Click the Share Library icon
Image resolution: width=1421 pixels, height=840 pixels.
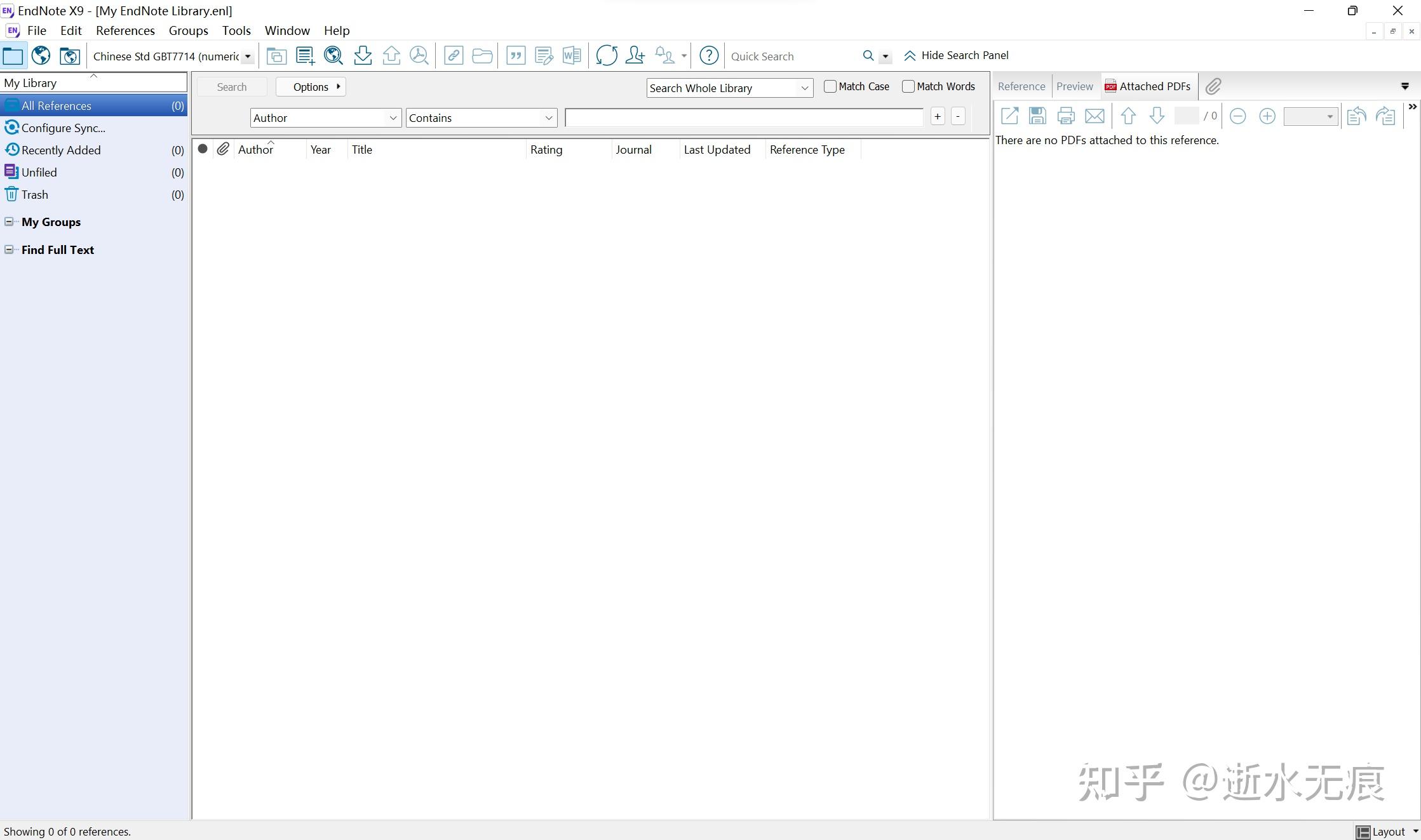point(635,56)
